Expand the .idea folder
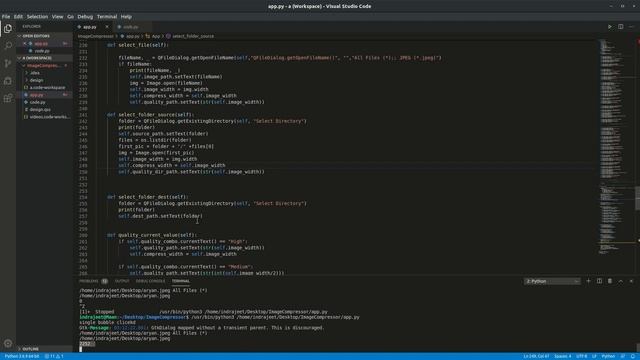This screenshot has width=640, height=360. click(35, 73)
